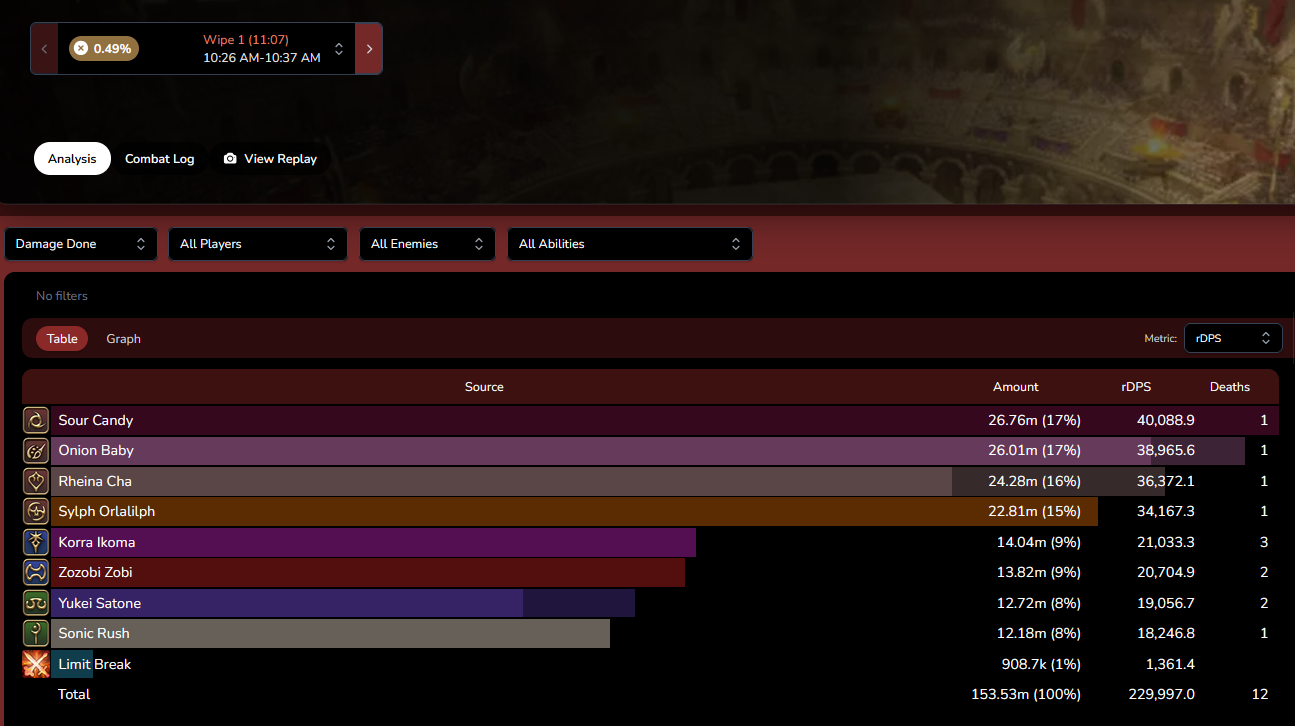Open the All Abilities dropdown
Viewport: 1295px width, 726px height.
pos(630,244)
